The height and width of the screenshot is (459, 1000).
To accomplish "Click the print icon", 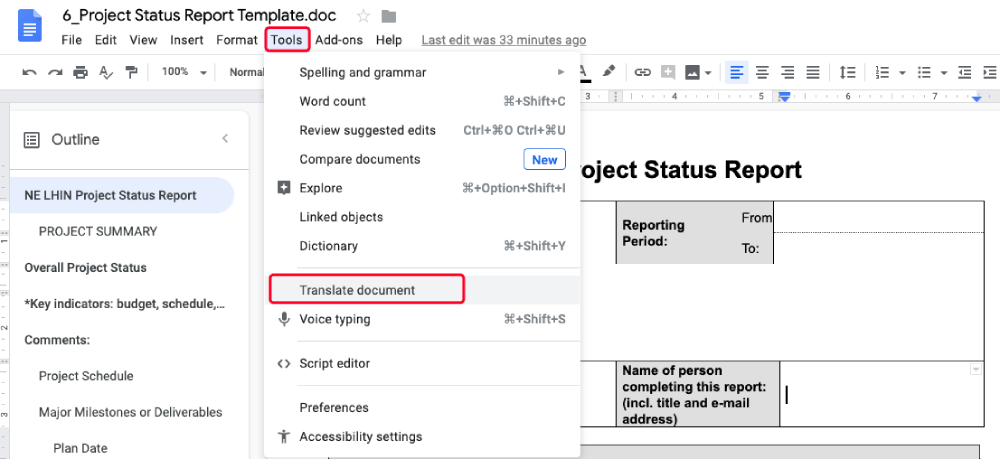I will (80, 72).
